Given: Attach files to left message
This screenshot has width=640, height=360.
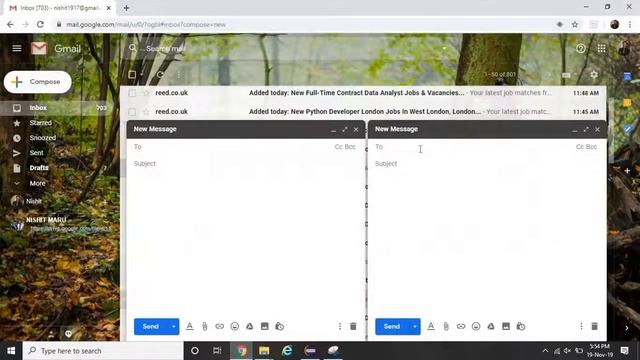Looking at the screenshot, I should pos(205,327).
